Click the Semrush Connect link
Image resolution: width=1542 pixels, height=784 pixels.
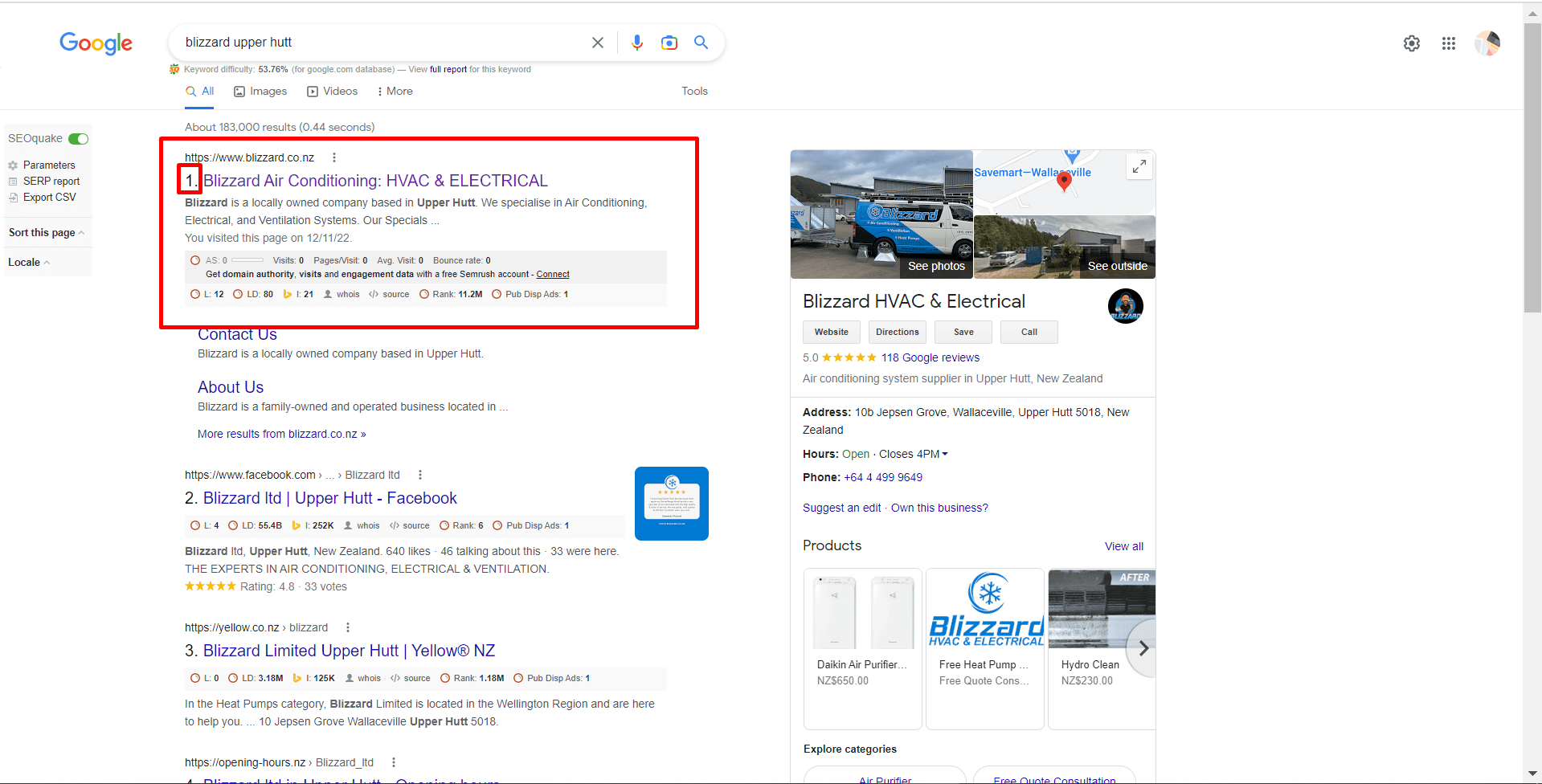[553, 275]
